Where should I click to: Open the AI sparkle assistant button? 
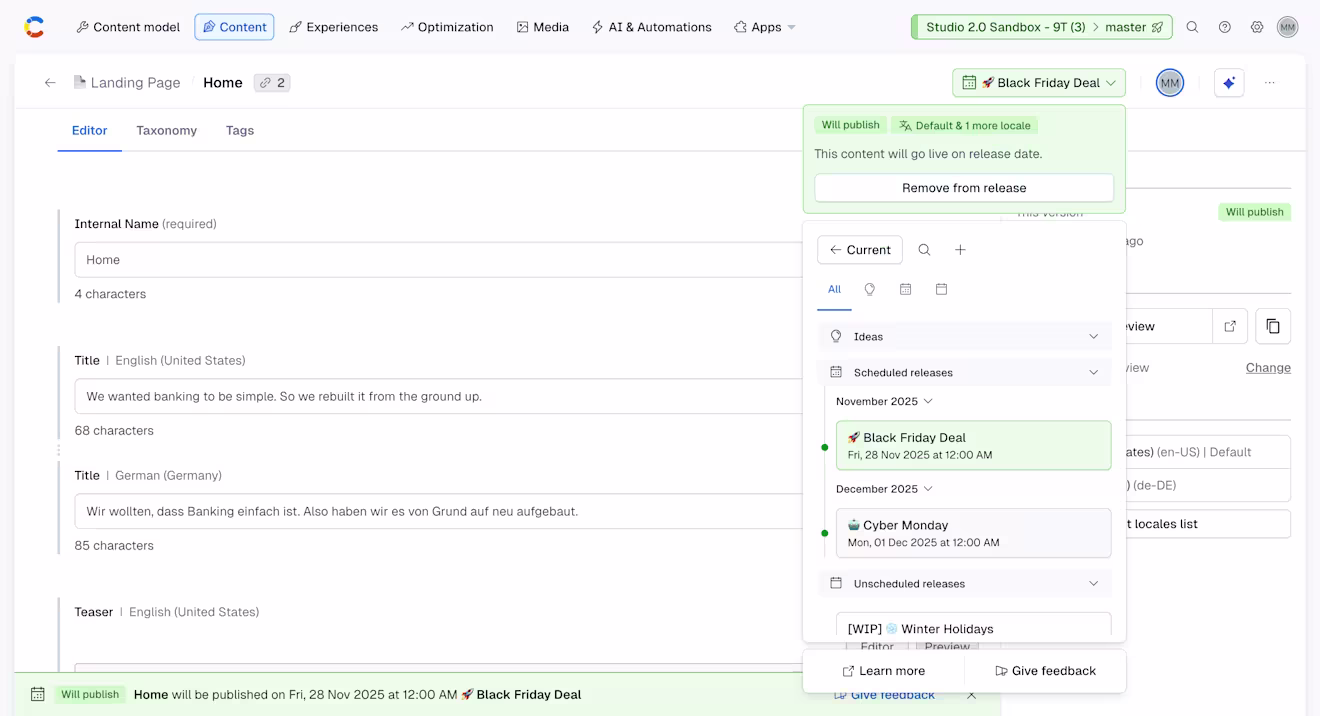coord(1229,83)
